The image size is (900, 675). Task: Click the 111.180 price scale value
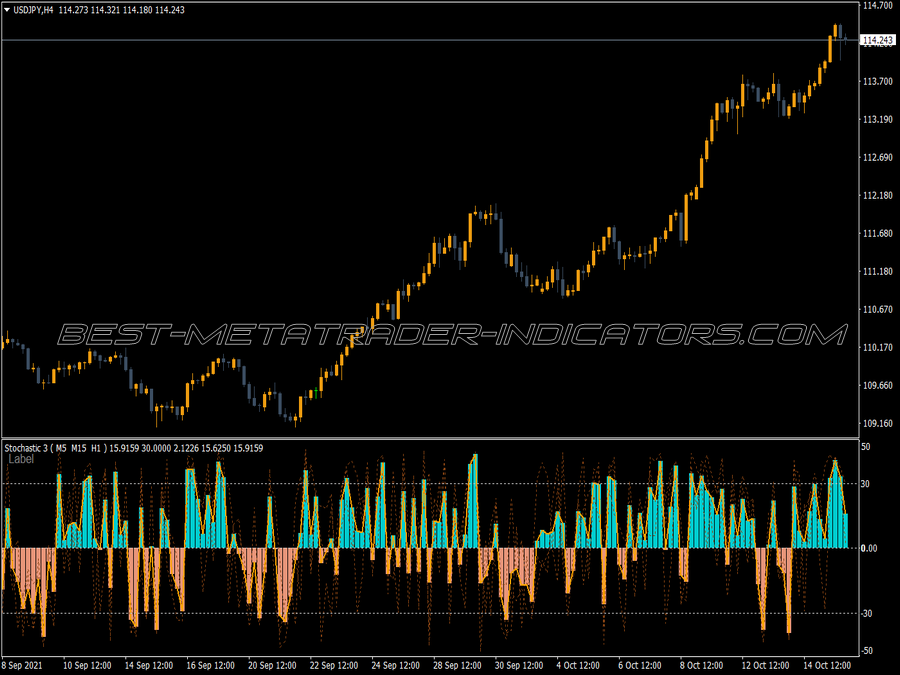click(878, 271)
